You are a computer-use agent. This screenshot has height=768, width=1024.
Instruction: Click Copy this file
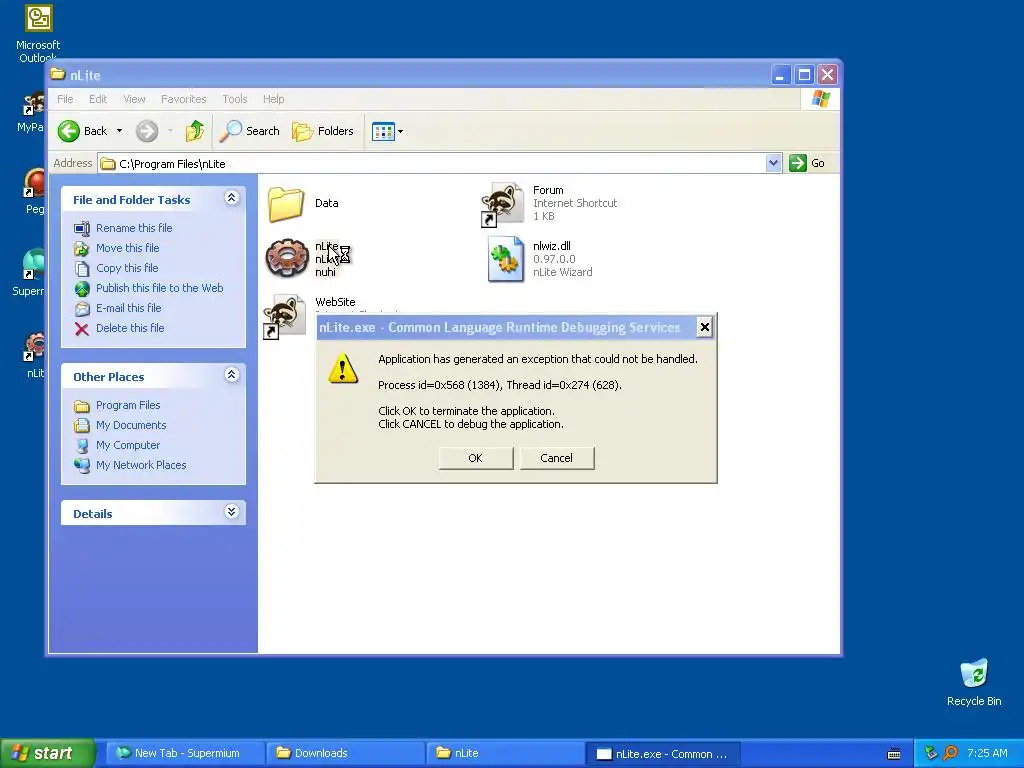(x=127, y=268)
